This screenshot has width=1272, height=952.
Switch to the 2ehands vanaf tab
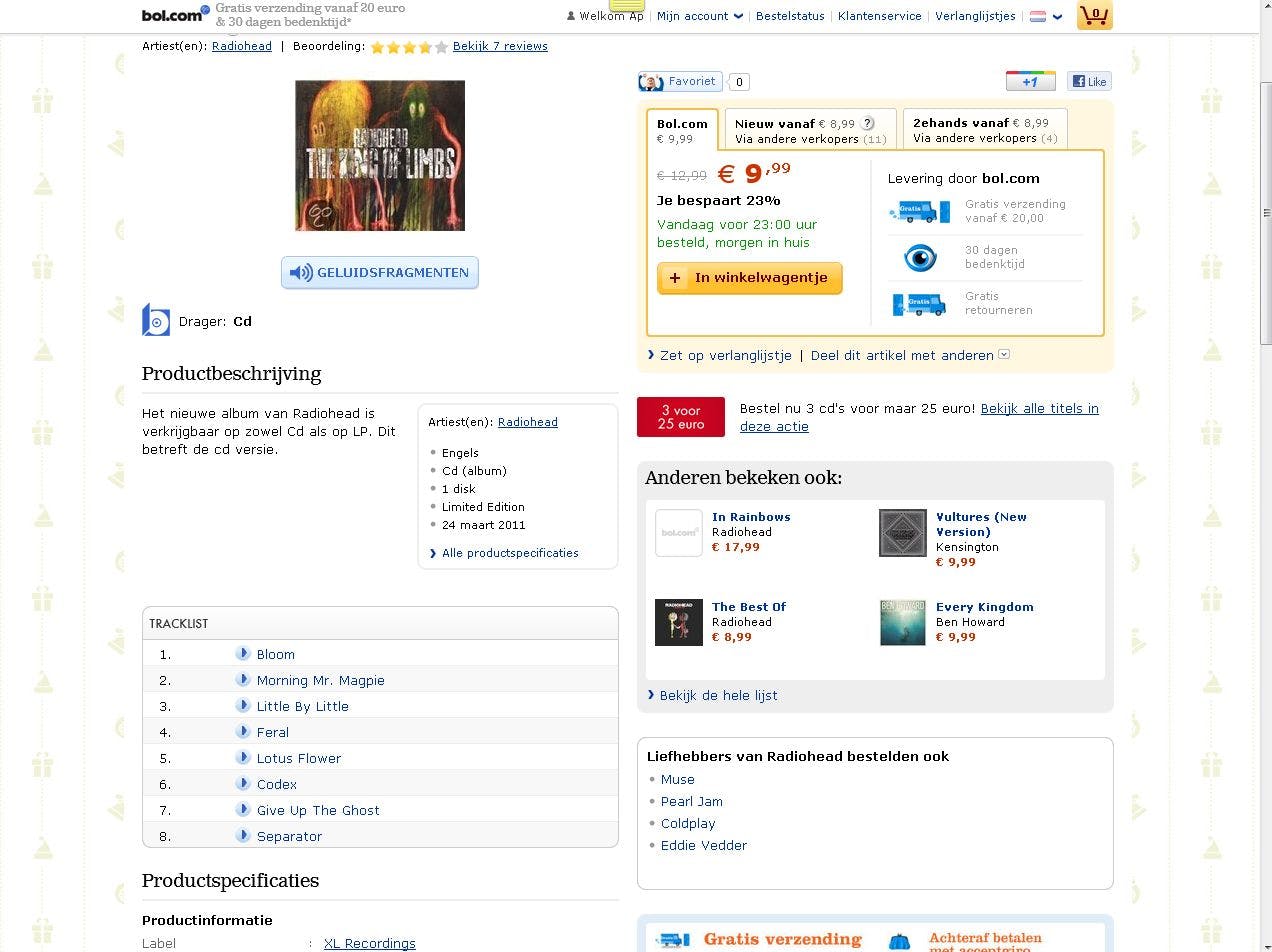point(985,130)
